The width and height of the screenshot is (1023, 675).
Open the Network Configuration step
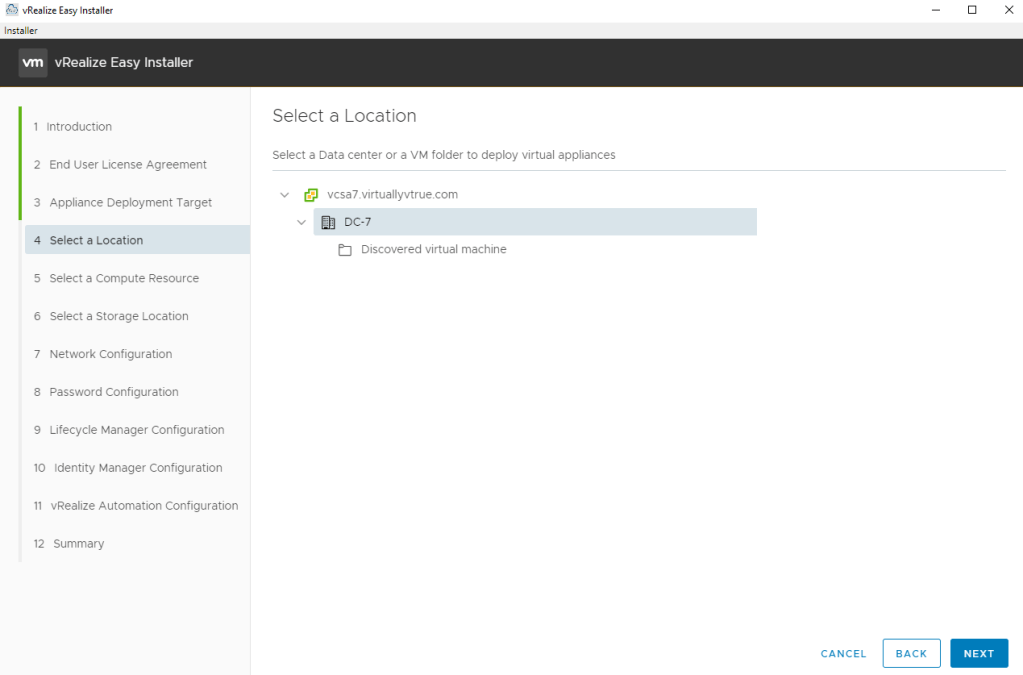click(110, 355)
